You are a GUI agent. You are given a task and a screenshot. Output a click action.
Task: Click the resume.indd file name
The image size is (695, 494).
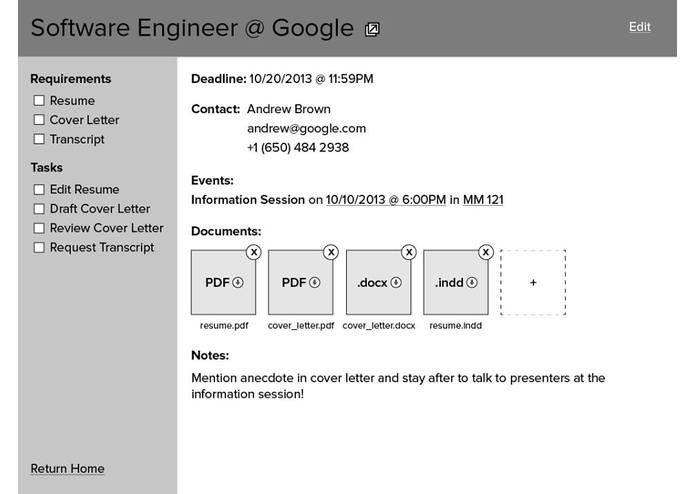click(455, 325)
